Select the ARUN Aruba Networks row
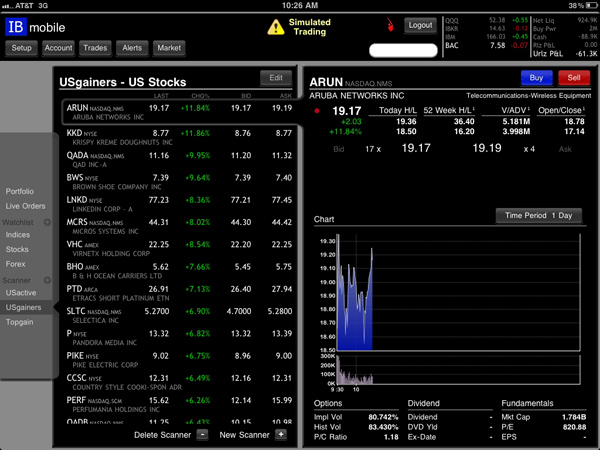 click(x=179, y=112)
